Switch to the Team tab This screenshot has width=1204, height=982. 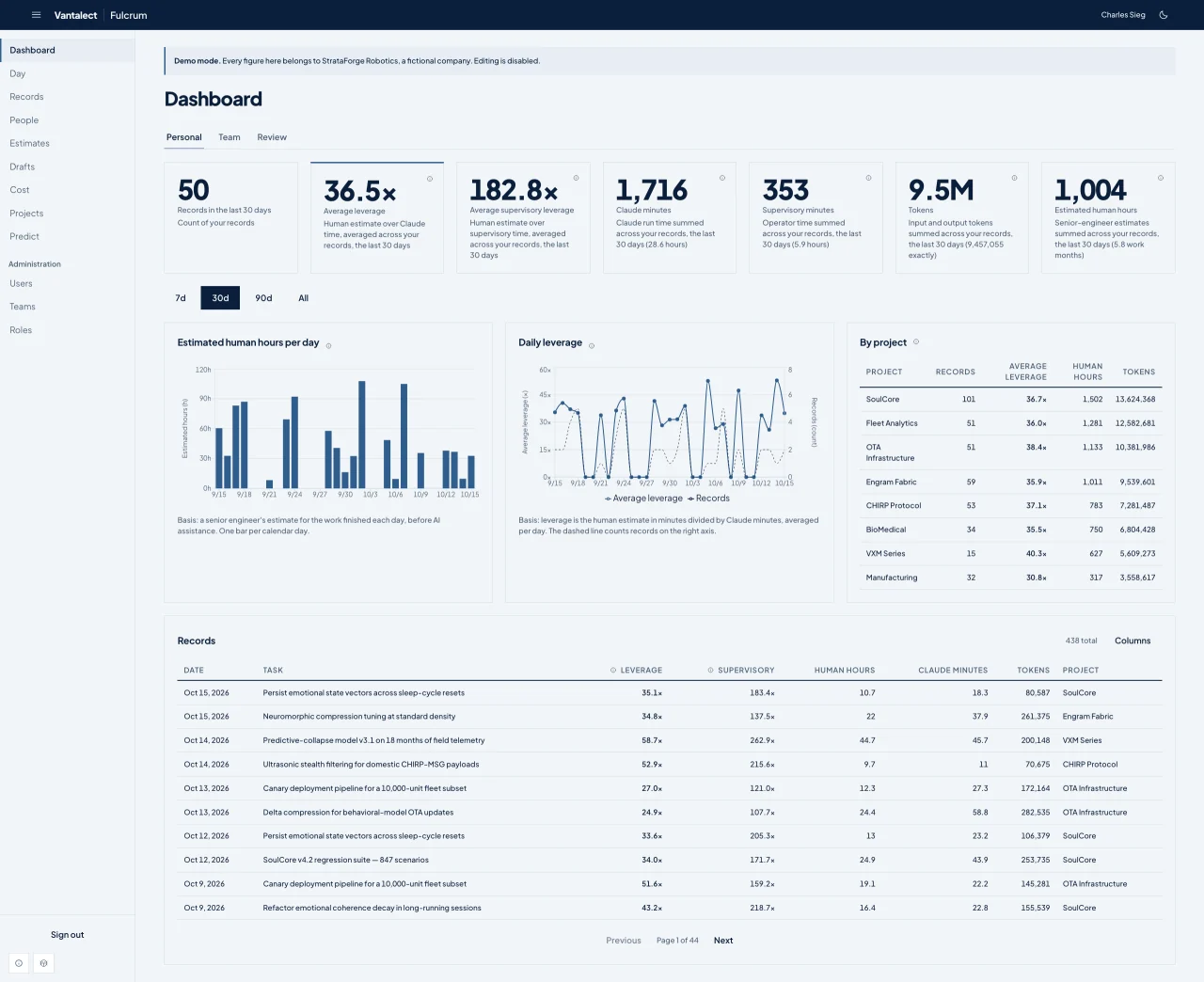[230, 137]
